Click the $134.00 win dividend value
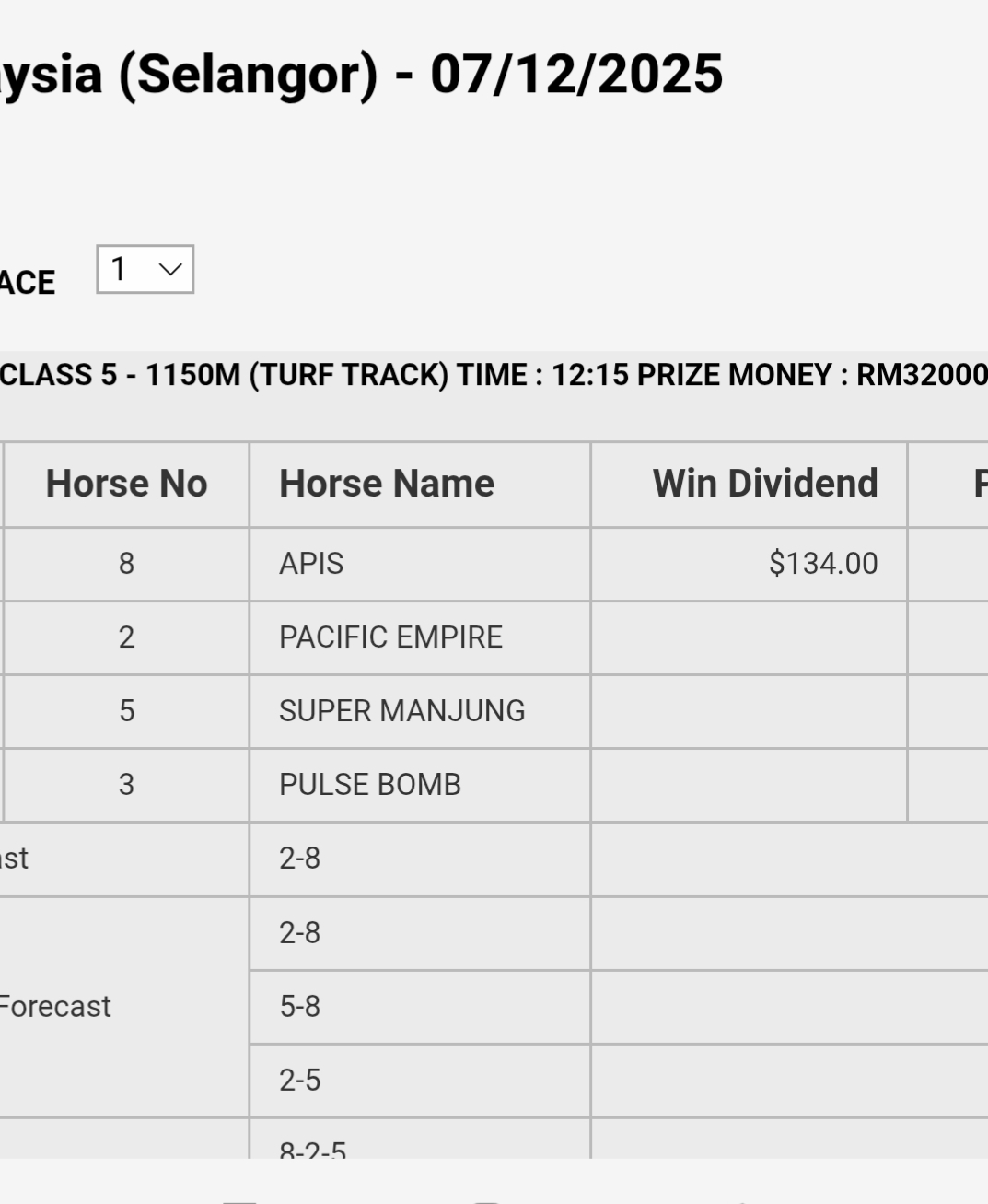 click(823, 564)
